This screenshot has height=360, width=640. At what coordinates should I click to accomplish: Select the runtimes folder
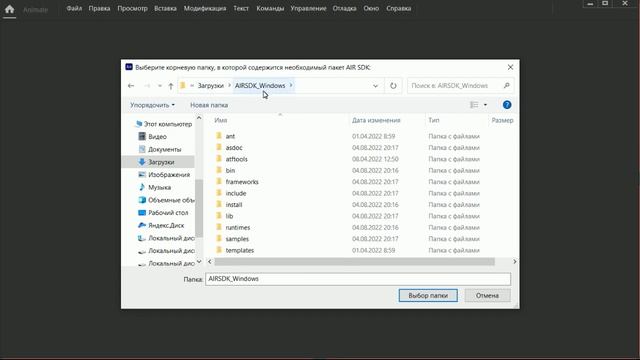238,228
